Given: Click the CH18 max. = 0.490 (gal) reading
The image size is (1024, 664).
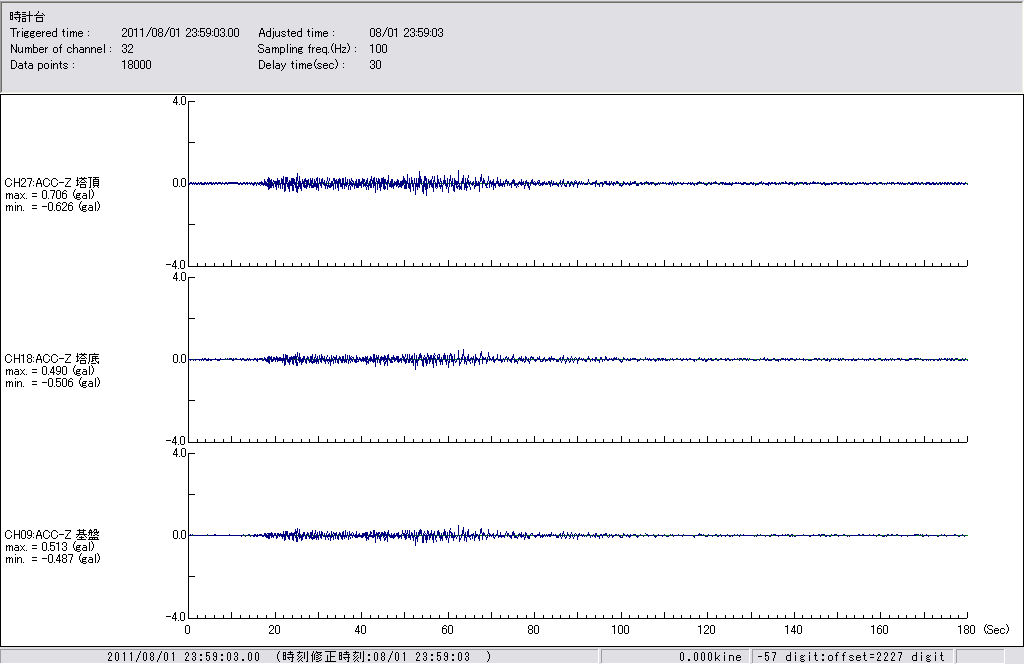Looking at the screenshot, I should click(49, 371).
